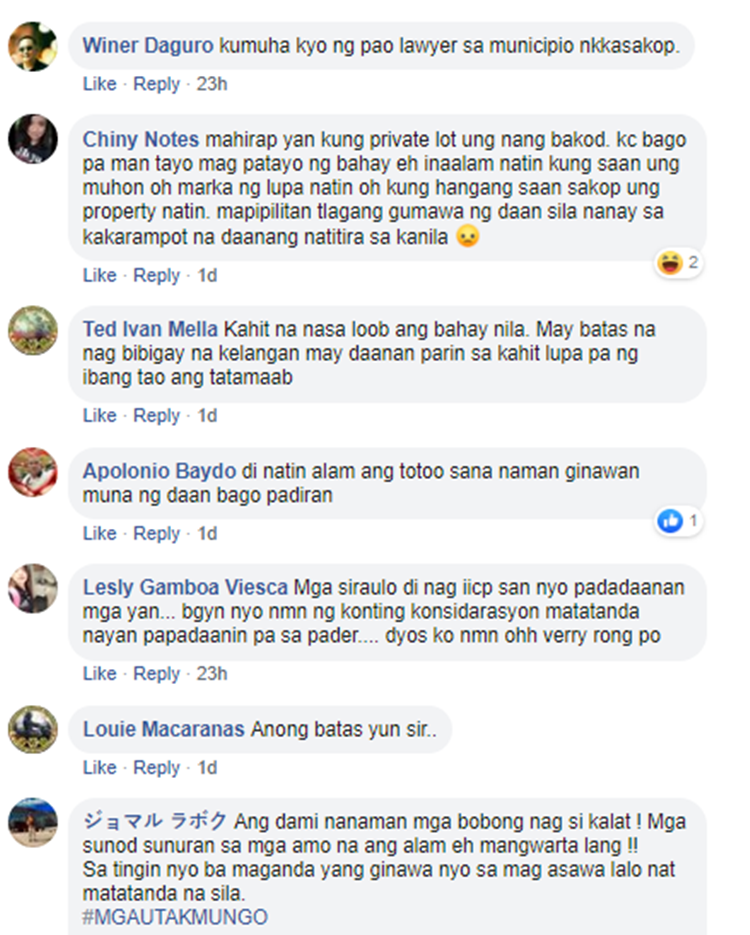Open Louie Macaranas' avatar icon
The width and height of the screenshot is (750, 935).
click(33, 729)
